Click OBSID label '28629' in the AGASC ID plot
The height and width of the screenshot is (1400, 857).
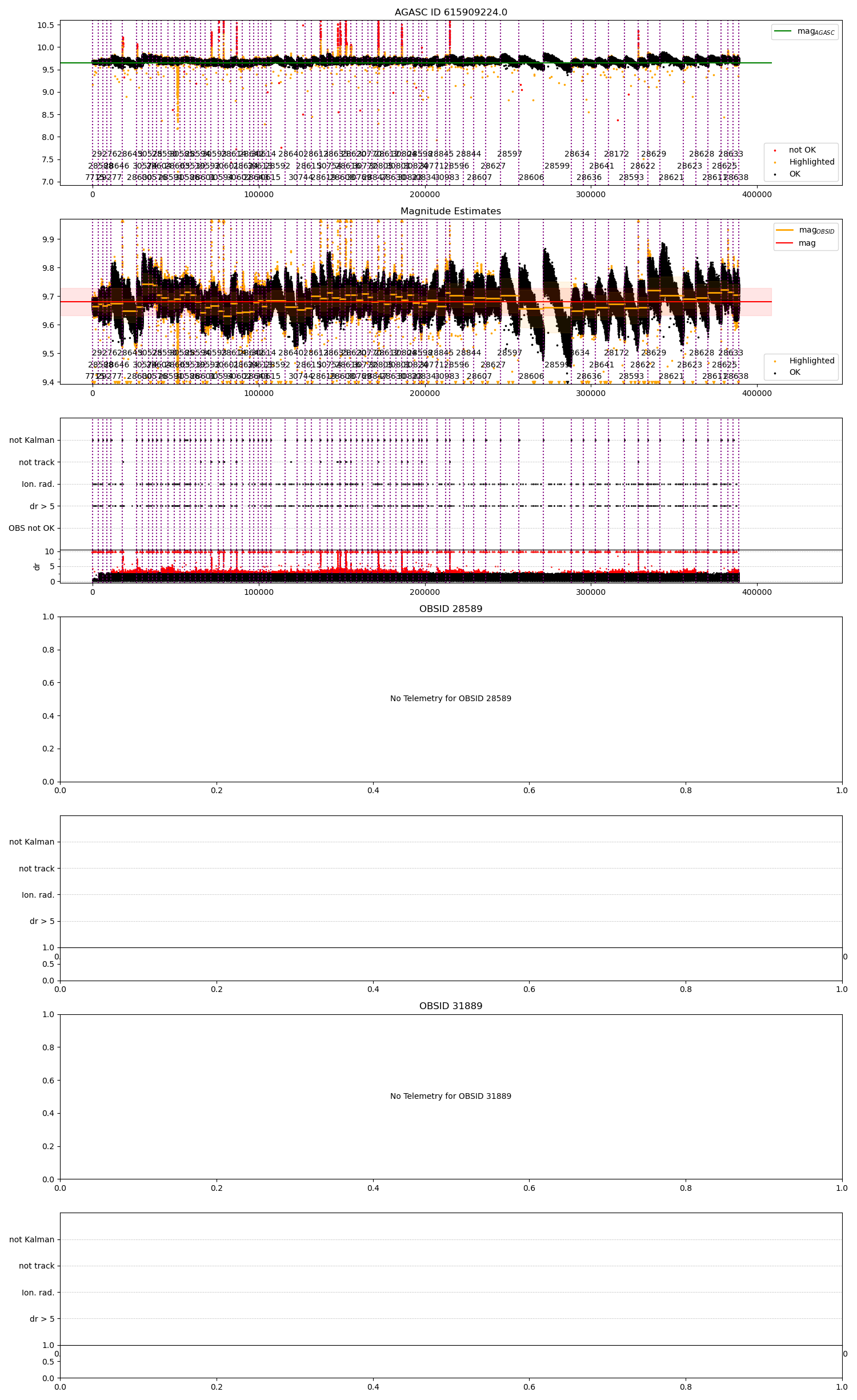654,154
